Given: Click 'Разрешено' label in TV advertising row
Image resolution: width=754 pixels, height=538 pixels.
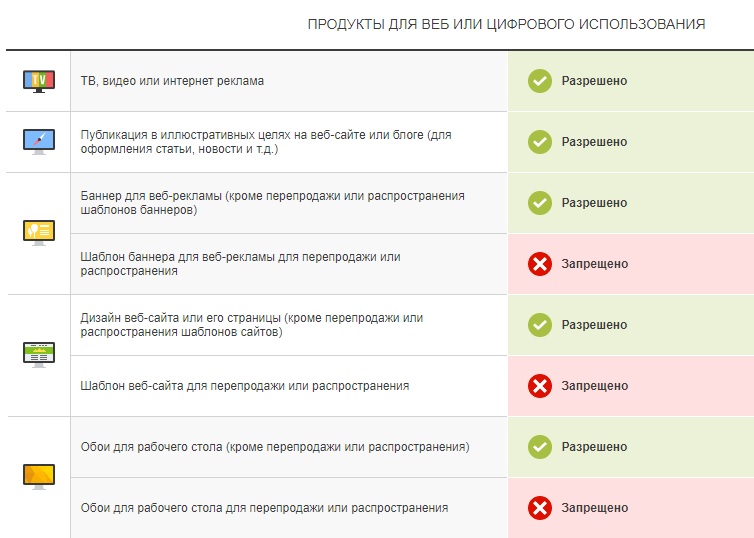Looking at the screenshot, I should pos(594,81).
